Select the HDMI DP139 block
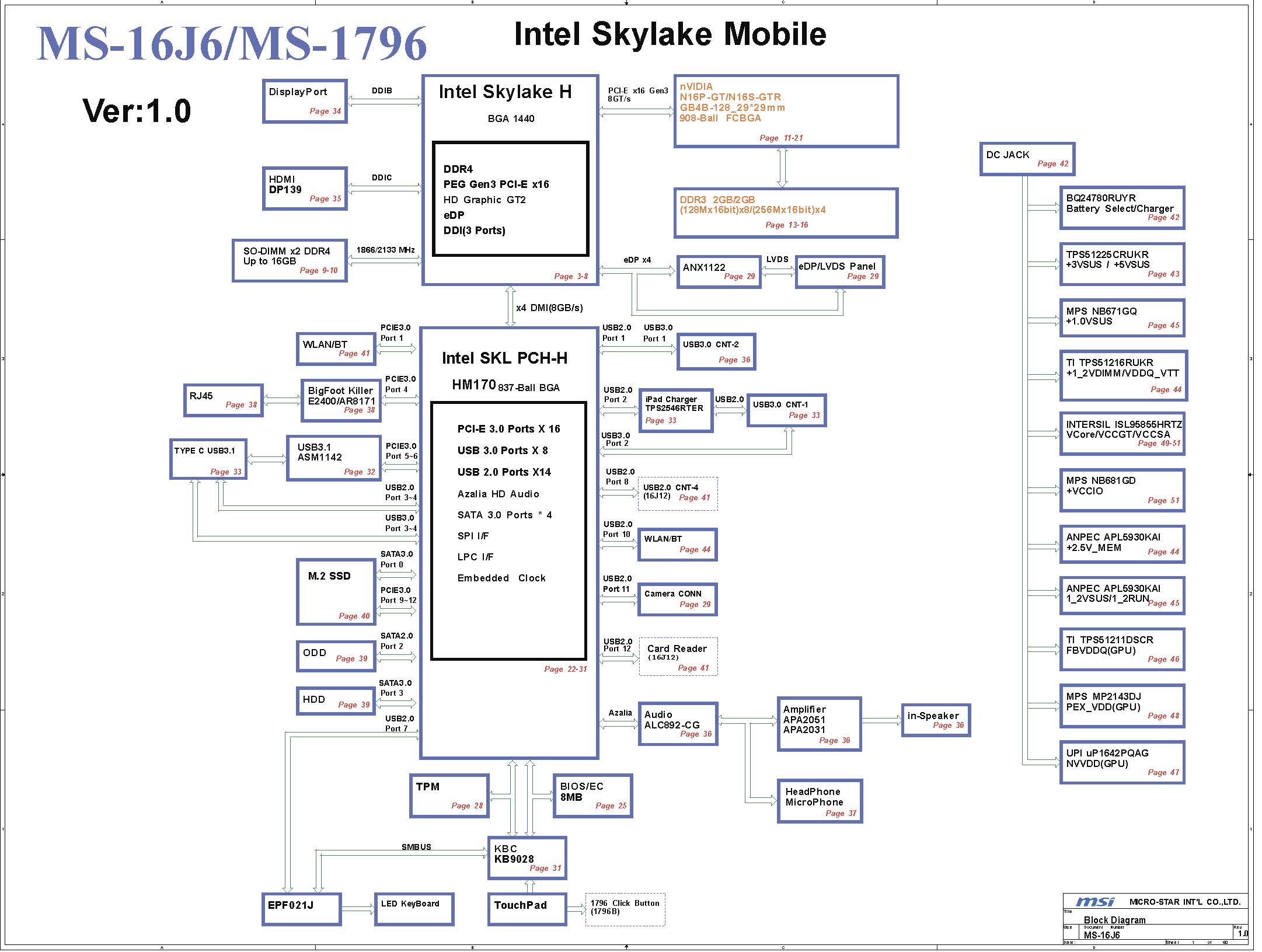Image resolution: width=1262 pixels, height=952 pixels. (305, 189)
